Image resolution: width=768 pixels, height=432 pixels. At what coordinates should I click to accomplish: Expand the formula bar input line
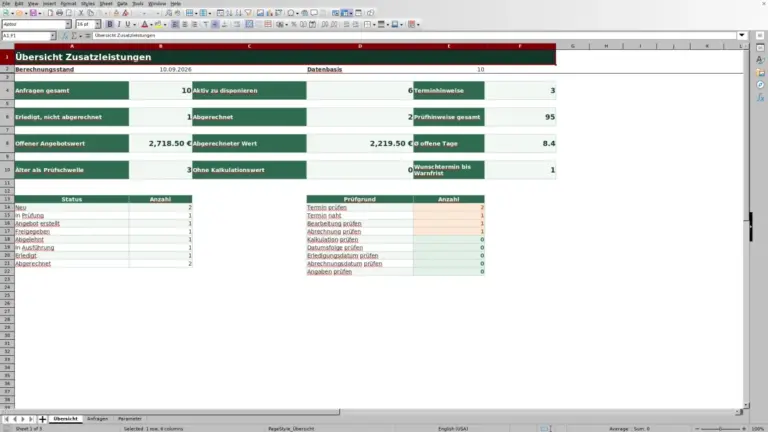coord(742,35)
